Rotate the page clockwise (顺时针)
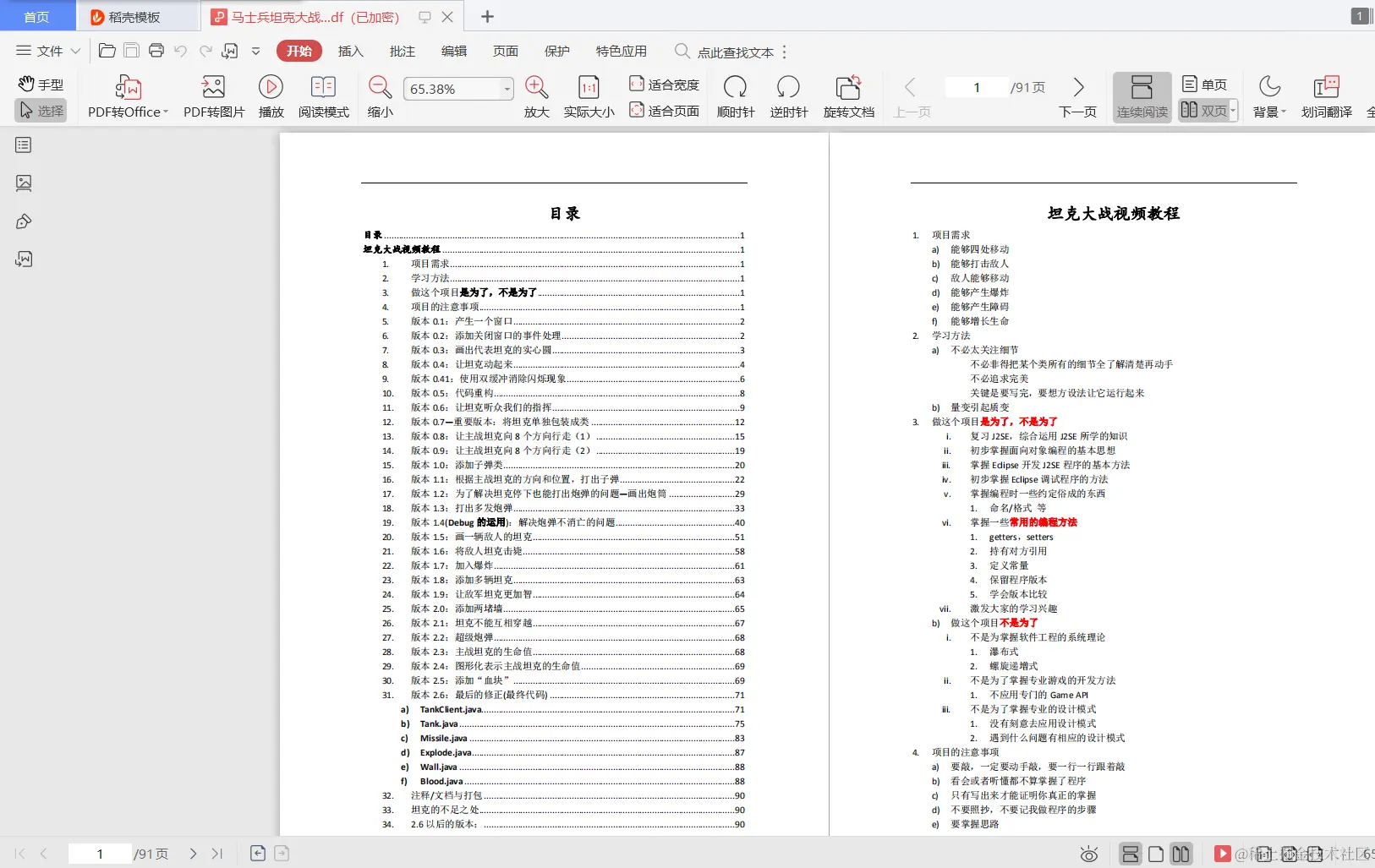Image resolution: width=1375 pixels, height=868 pixels. [735, 96]
